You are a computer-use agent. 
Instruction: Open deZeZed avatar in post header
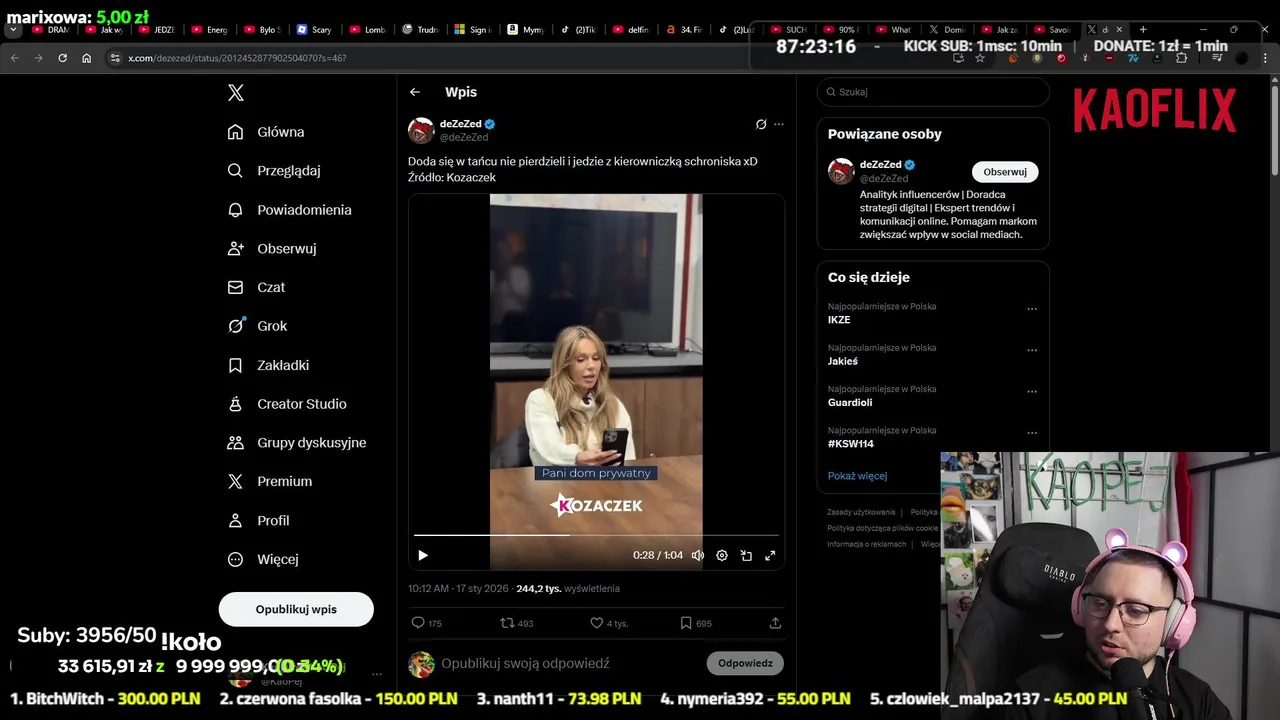(421, 130)
